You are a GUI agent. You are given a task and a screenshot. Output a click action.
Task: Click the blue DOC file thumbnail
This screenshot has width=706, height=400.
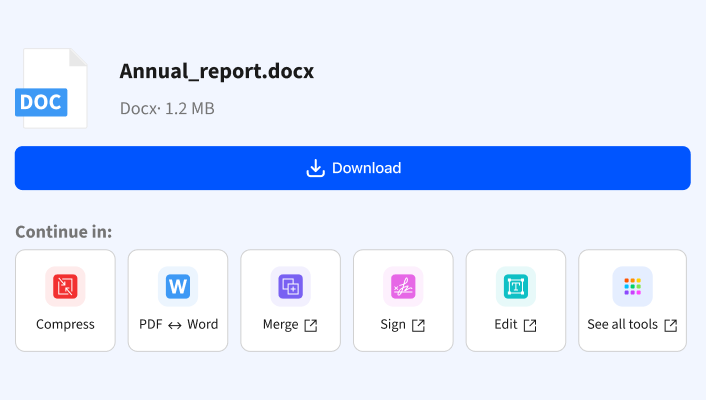tap(50, 90)
